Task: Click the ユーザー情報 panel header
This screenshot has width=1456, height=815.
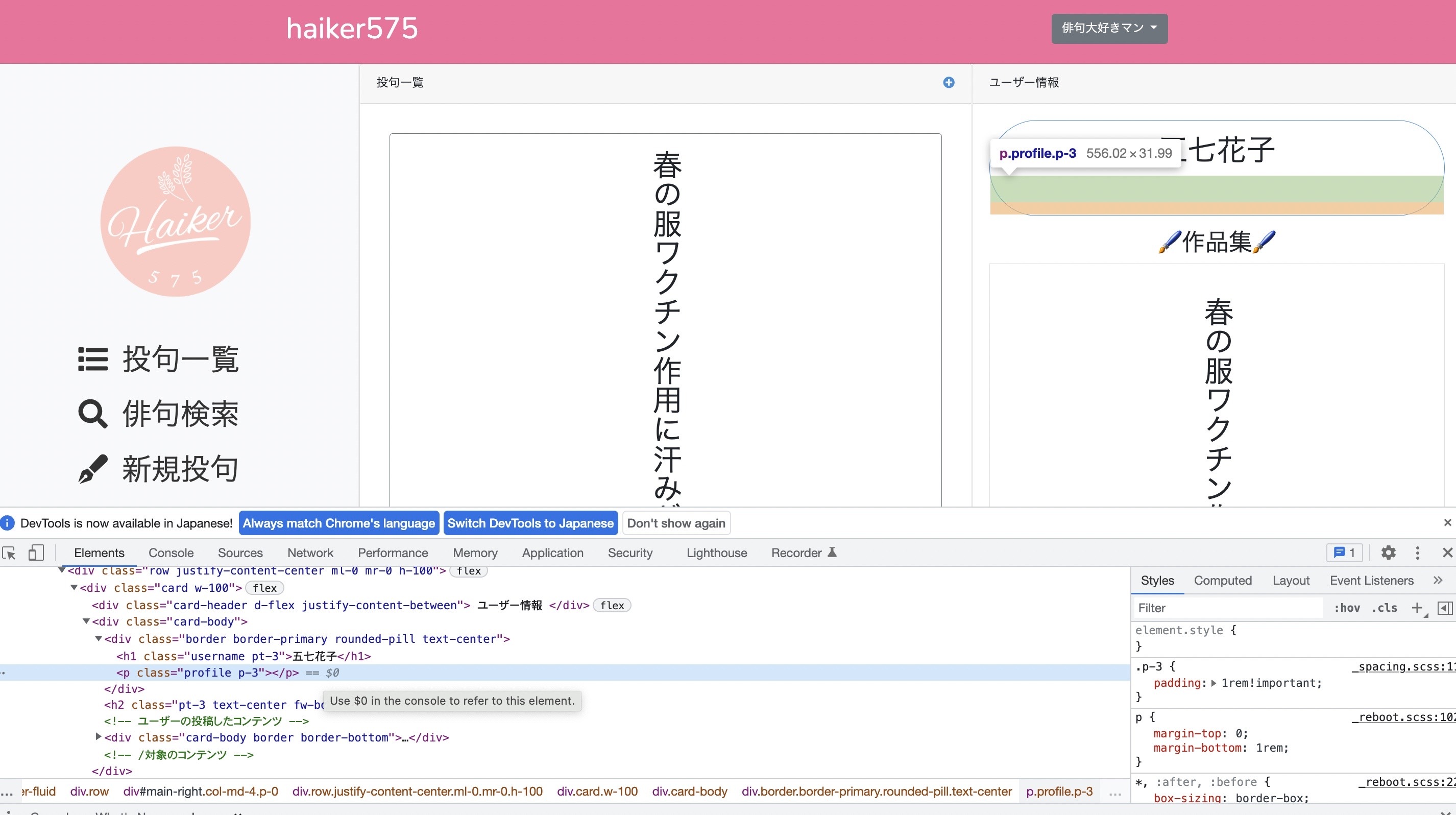Action: click(1024, 82)
